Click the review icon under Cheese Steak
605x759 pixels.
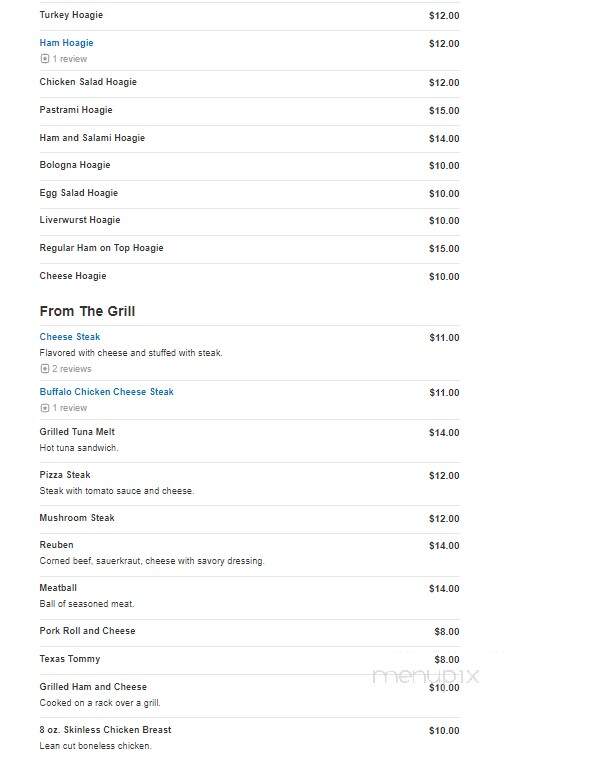45,369
